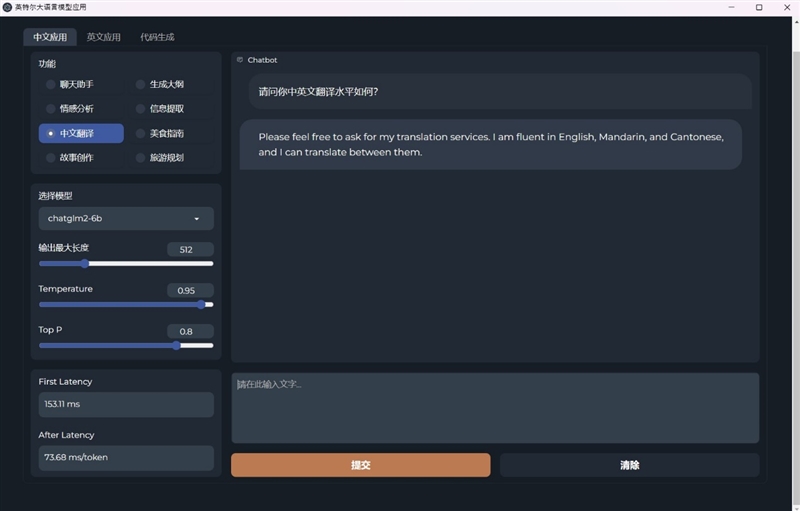Focus the 请在此输入文字 text input area
800x511 pixels.
[495, 408]
